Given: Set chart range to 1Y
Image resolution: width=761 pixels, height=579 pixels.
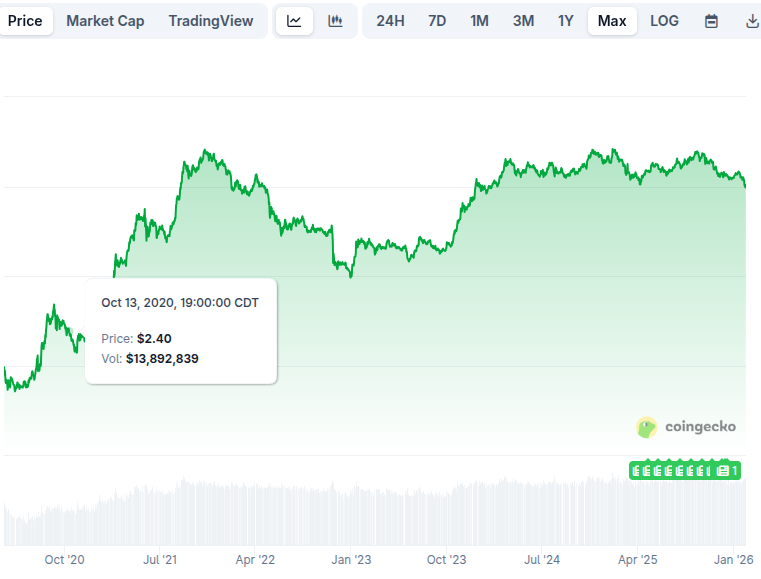Looking at the screenshot, I should point(565,21).
